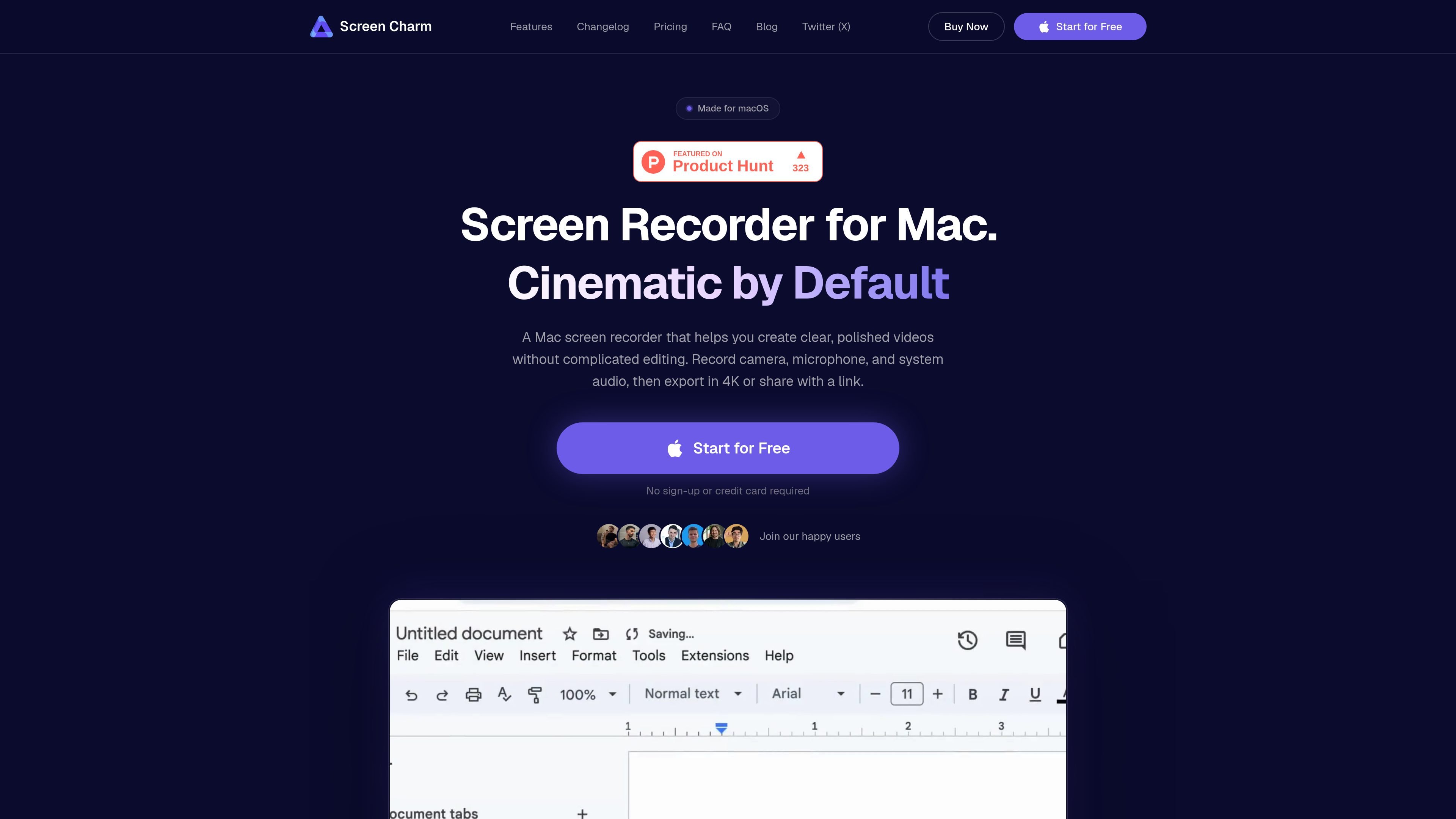Open the Normal text style dropdown
This screenshot has width=1456, height=819.
[x=693, y=693]
